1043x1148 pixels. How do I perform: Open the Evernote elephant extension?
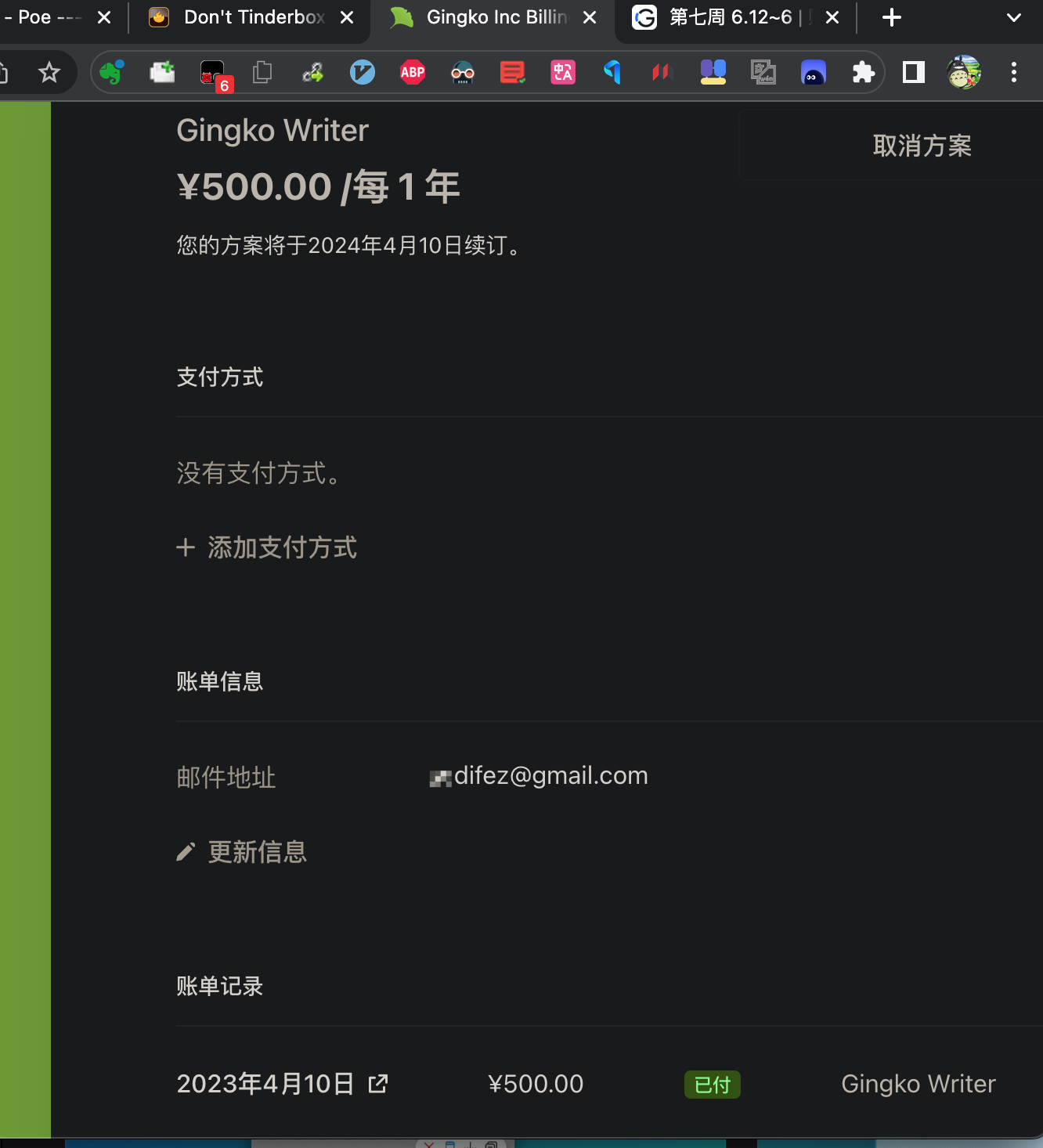coord(112,73)
